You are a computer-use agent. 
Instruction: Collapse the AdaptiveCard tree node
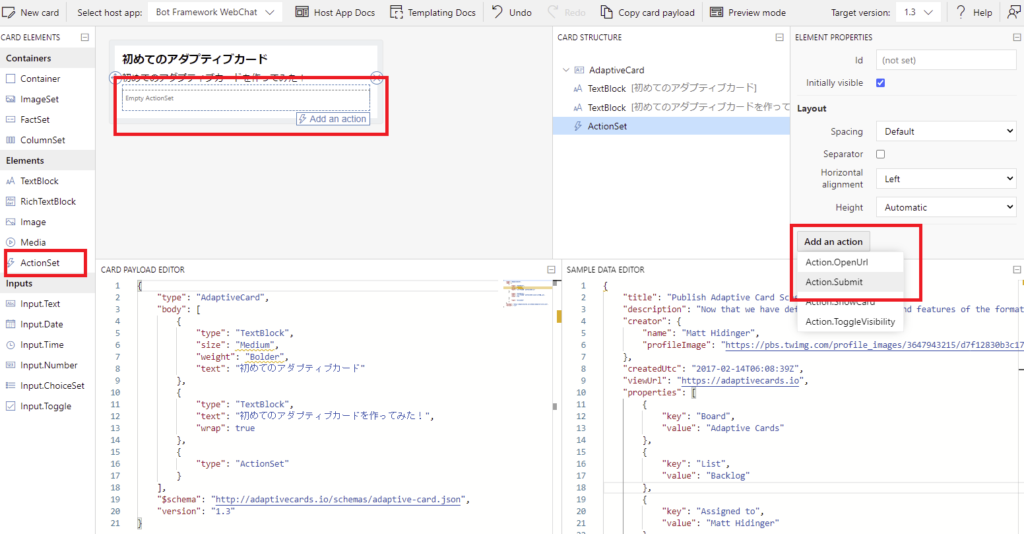566,70
